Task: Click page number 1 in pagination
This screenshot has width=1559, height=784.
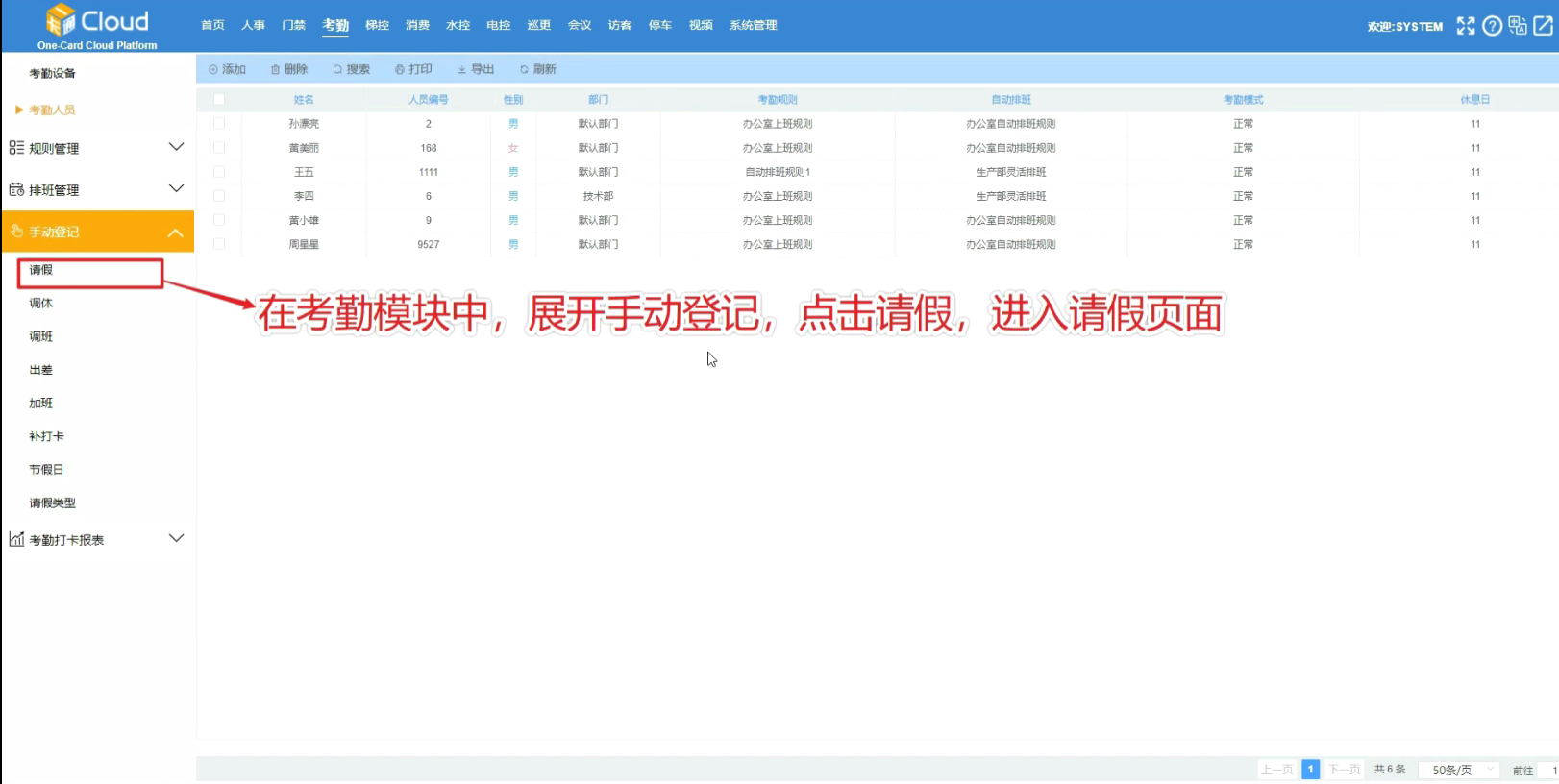Action: [1310, 770]
